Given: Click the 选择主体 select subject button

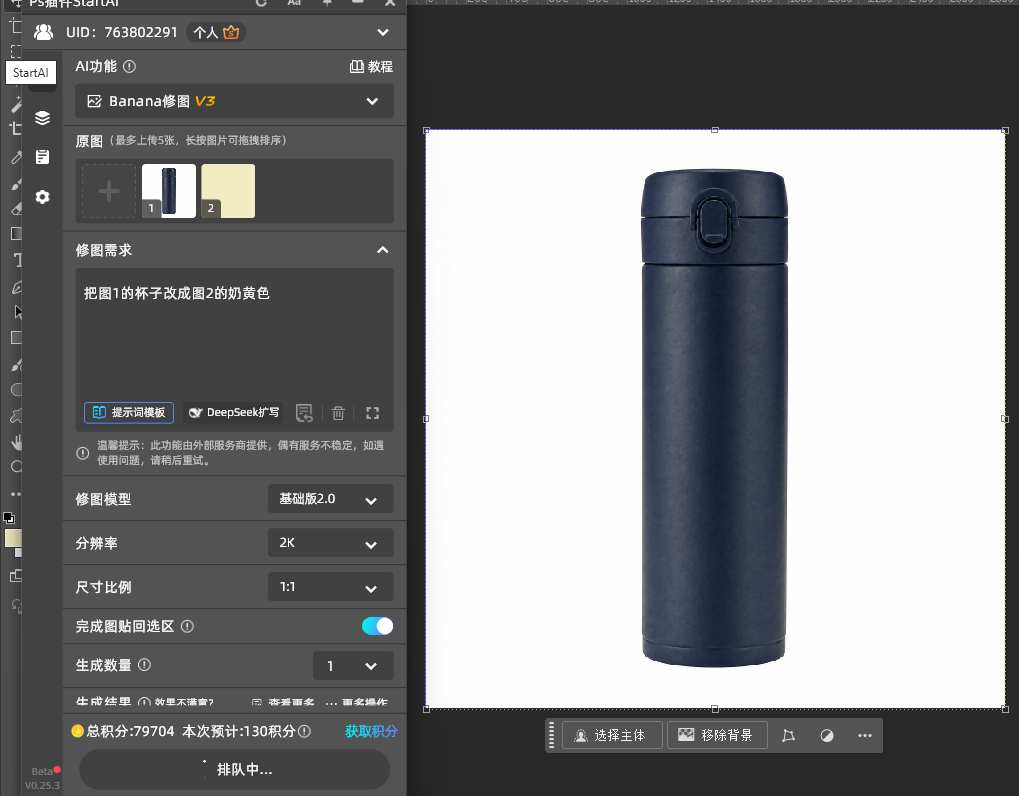Looking at the screenshot, I should click(612, 735).
